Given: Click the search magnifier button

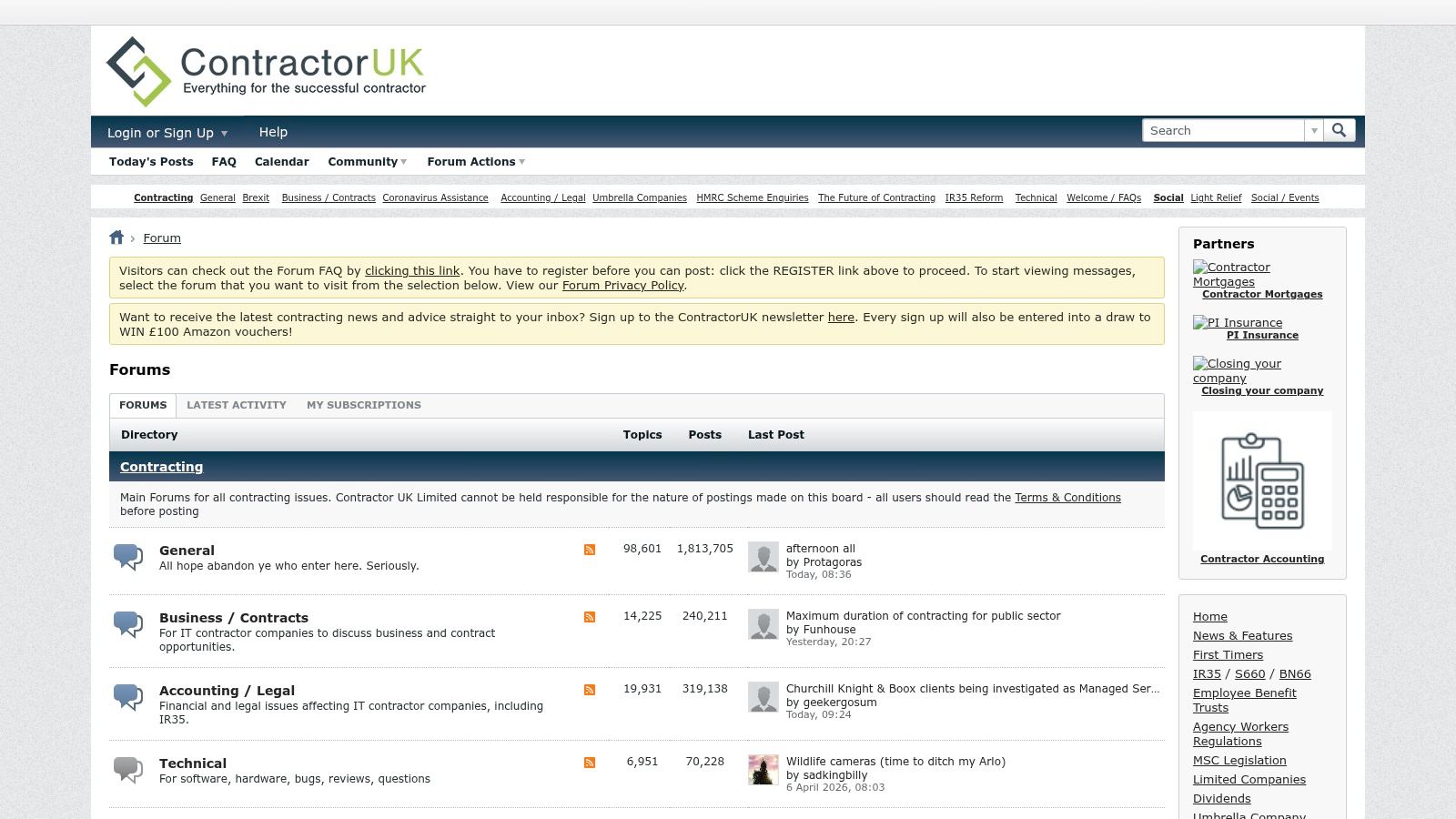Looking at the screenshot, I should [1339, 130].
